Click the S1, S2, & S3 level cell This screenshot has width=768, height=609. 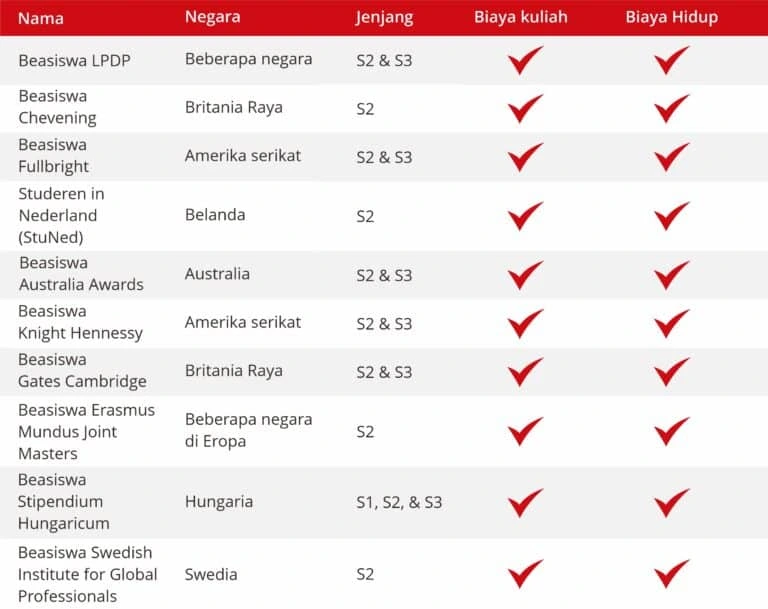point(399,502)
